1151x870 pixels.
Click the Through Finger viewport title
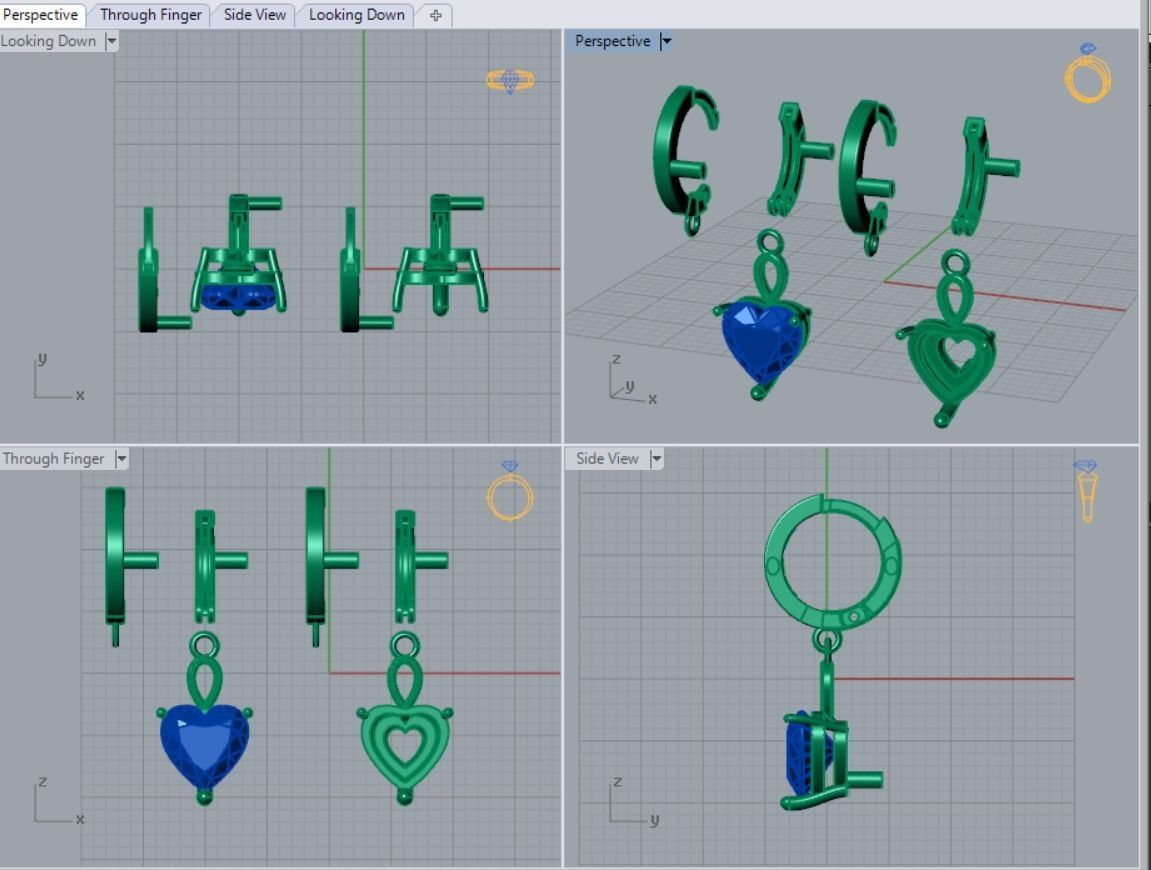pos(53,459)
